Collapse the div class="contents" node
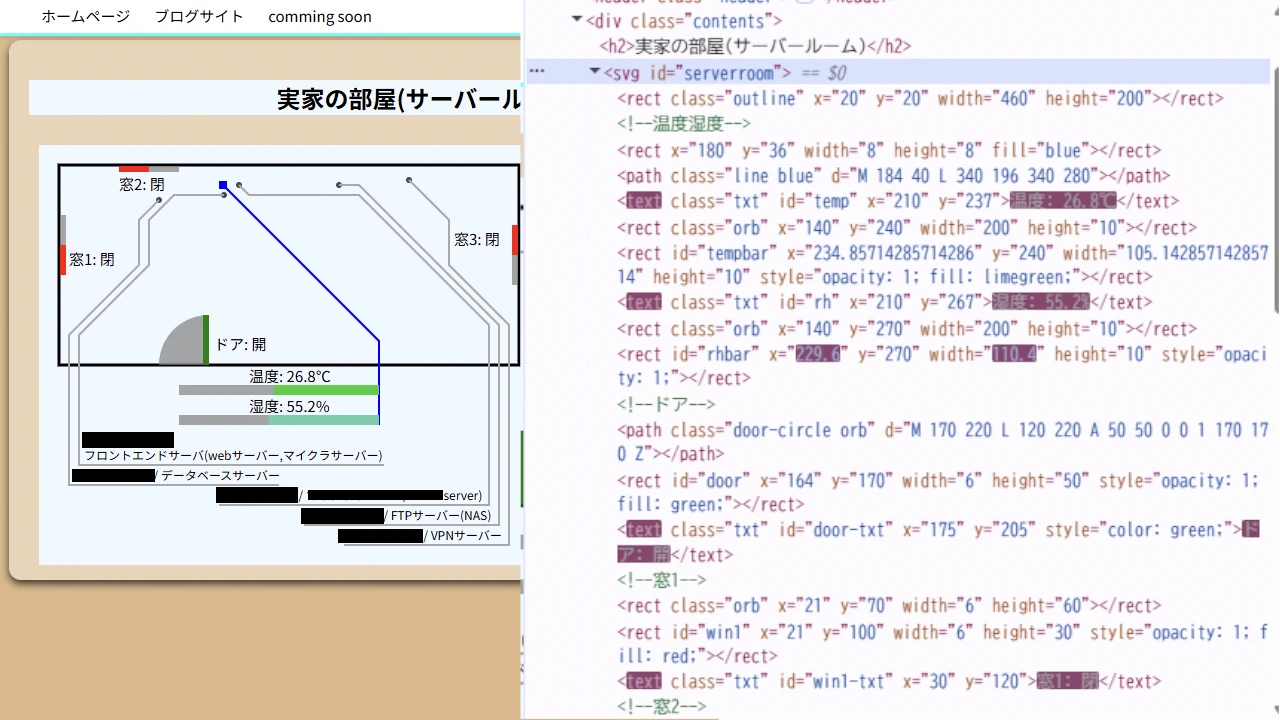Screen dimensions: 1280x720 point(577,20)
